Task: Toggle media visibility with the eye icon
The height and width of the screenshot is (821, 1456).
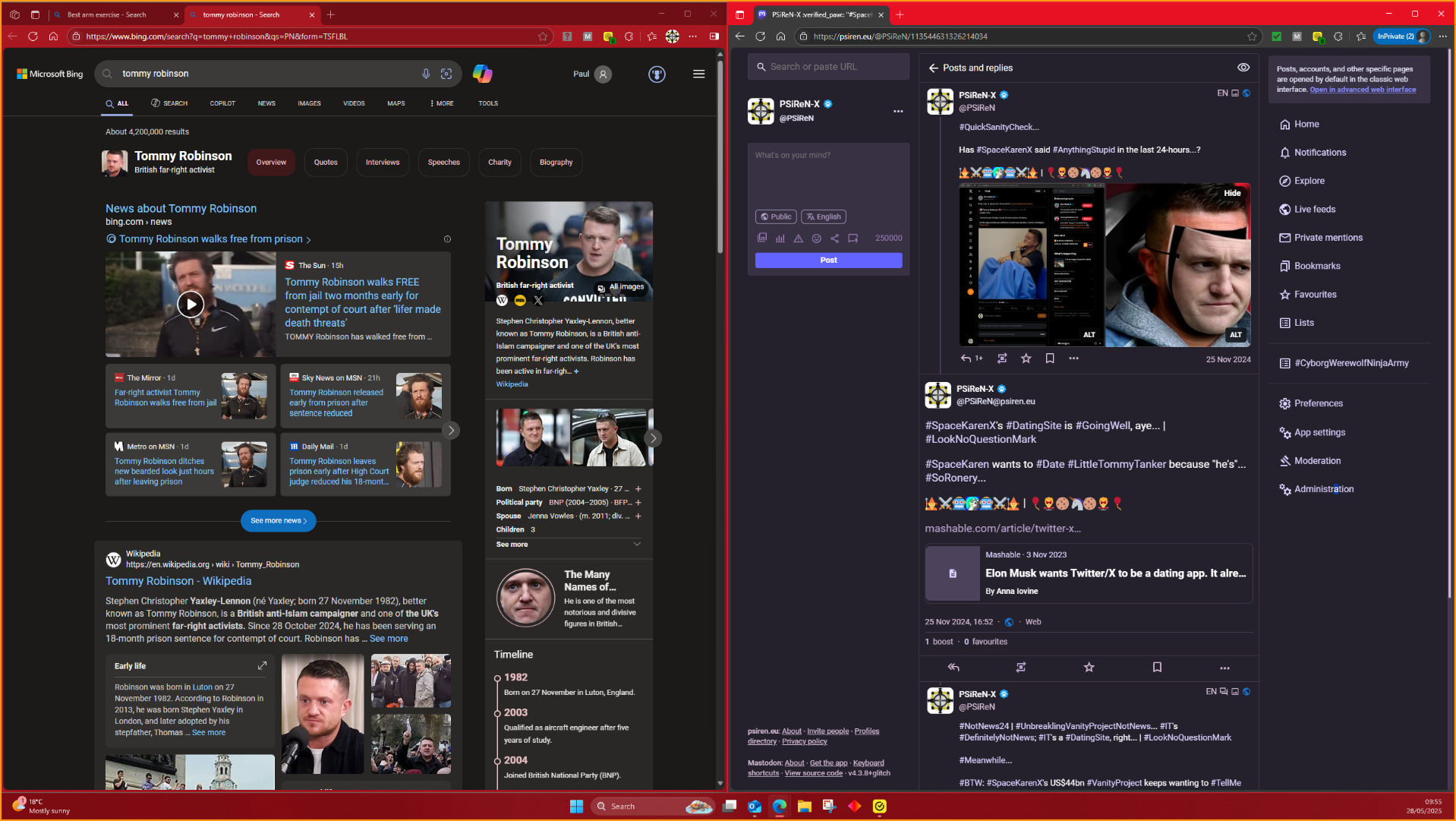Action: pos(1243,68)
